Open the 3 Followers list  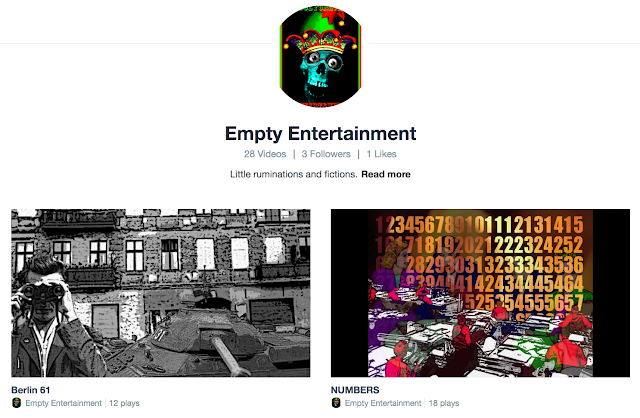click(326, 154)
